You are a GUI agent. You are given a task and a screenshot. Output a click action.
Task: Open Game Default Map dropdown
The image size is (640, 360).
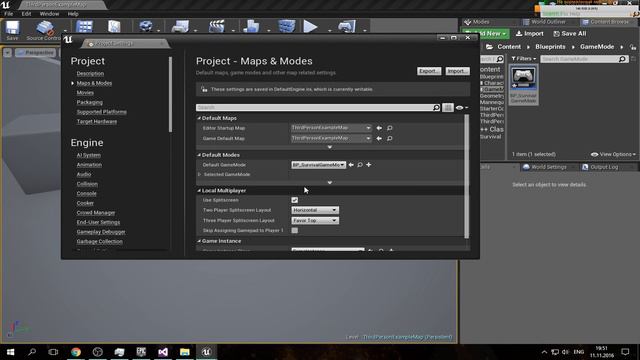tap(331, 138)
